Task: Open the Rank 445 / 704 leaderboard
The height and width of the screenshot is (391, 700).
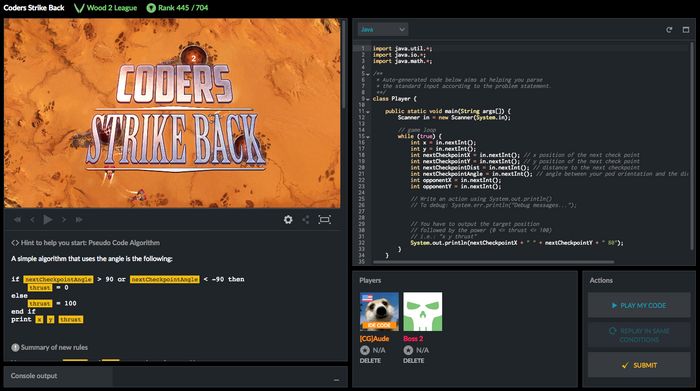Action: [x=178, y=8]
